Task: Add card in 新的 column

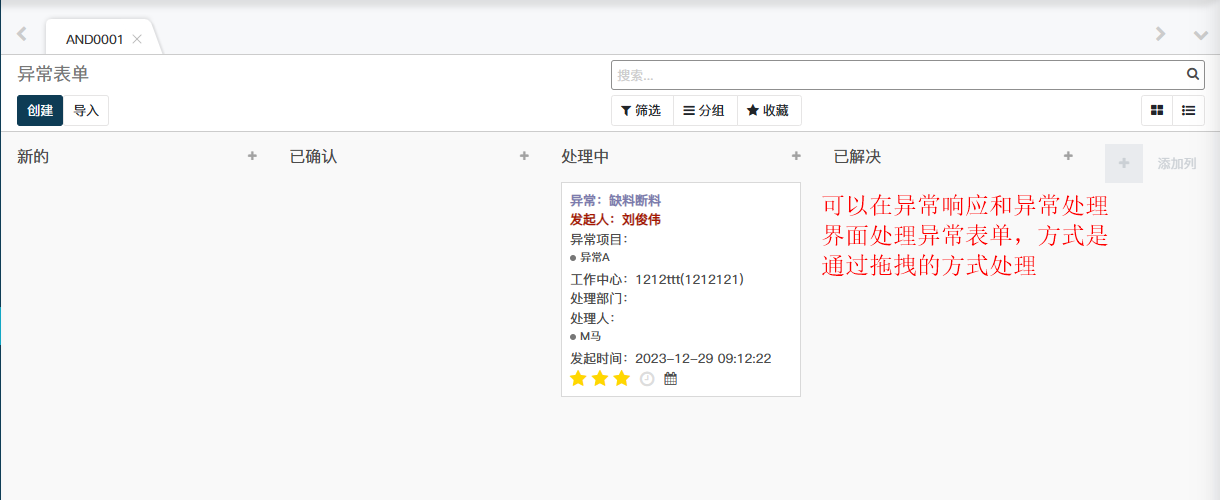Action: pos(252,156)
